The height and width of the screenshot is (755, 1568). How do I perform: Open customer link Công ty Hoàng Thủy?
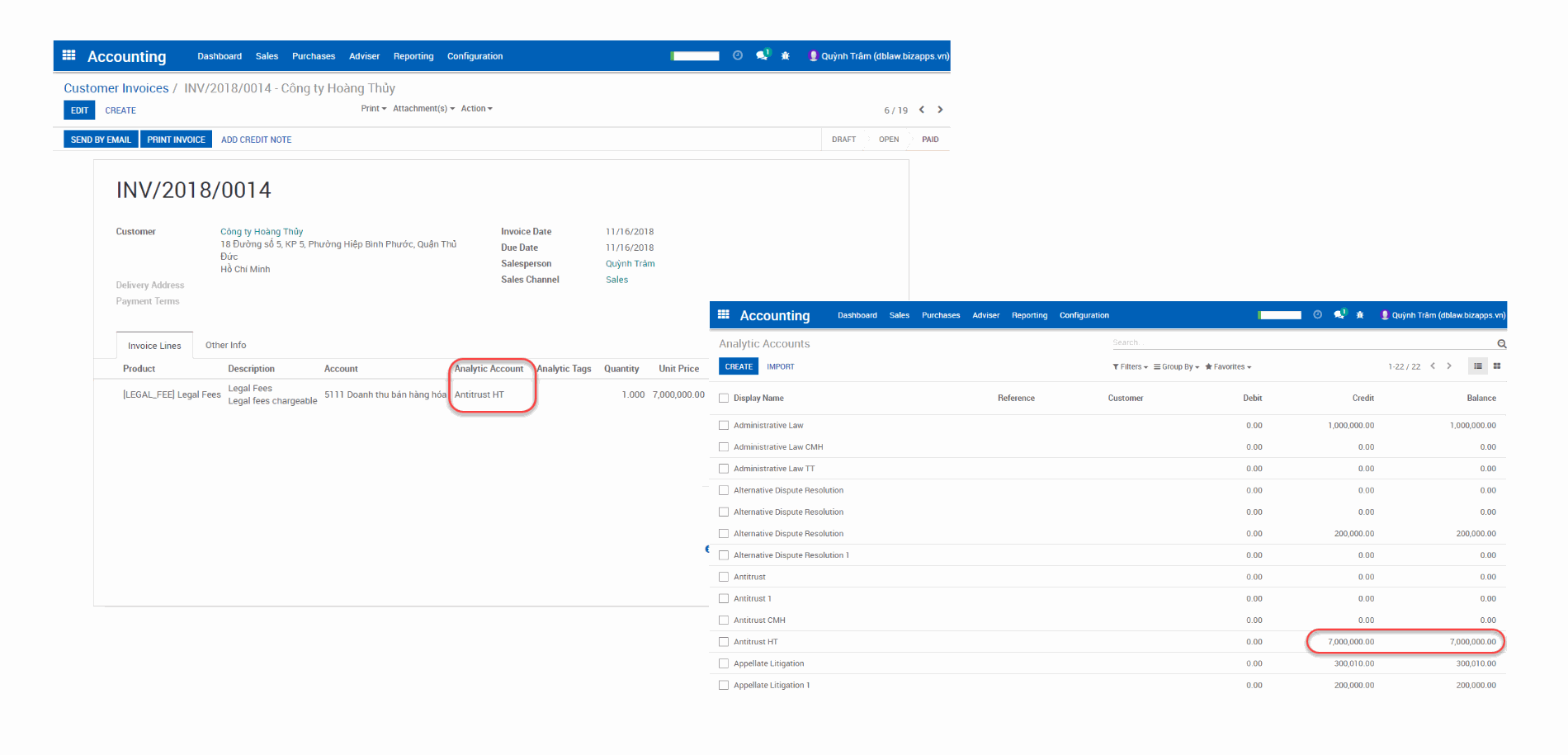pyautogui.click(x=261, y=231)
